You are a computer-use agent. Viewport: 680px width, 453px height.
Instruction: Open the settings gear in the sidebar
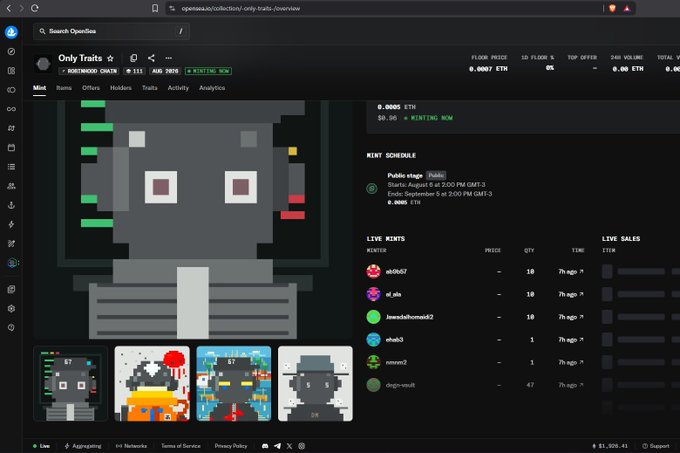11,308
